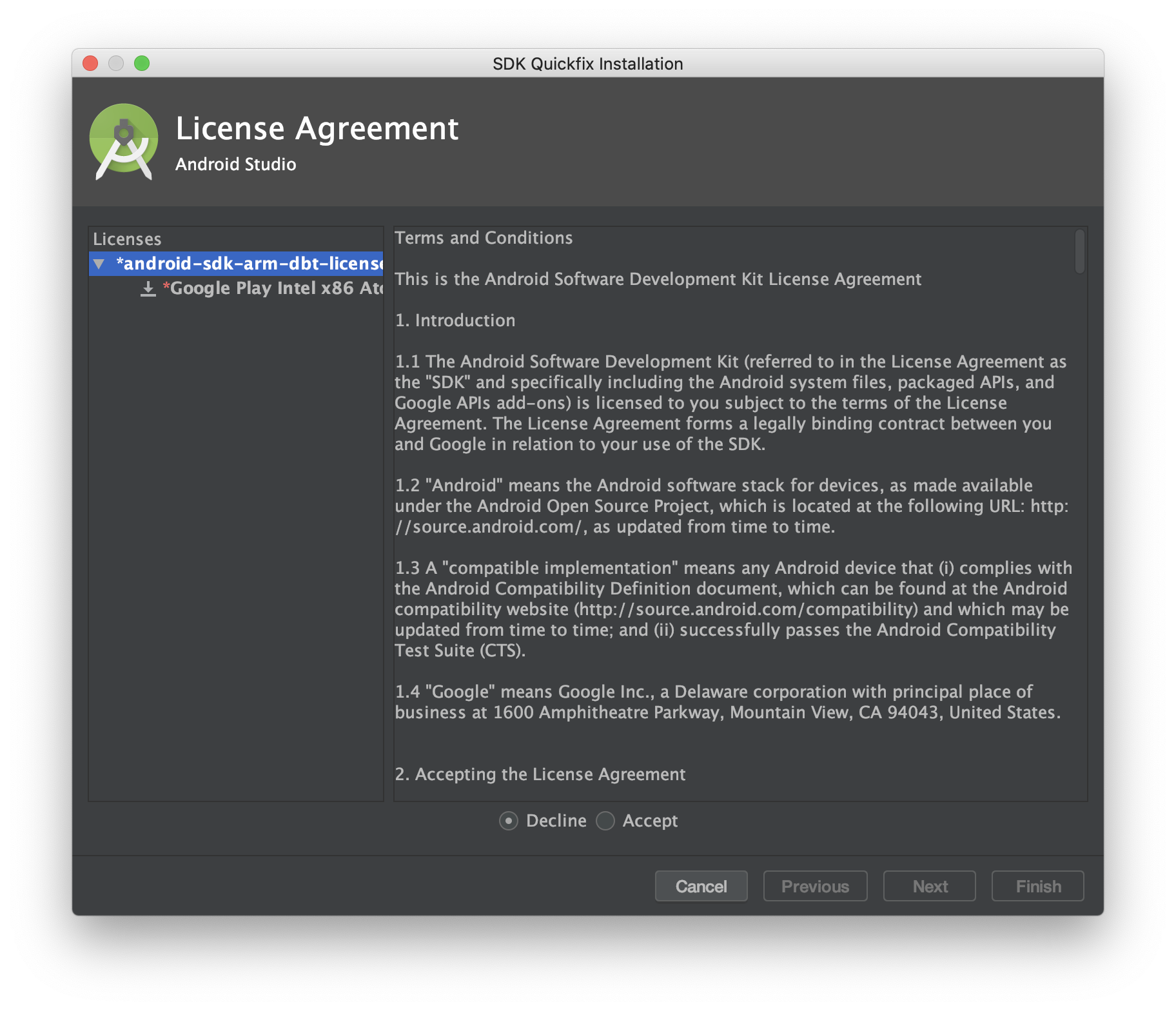Click the Previous button
The height and width of the screenshot is (1011, 1176).
tap(816, 887)
